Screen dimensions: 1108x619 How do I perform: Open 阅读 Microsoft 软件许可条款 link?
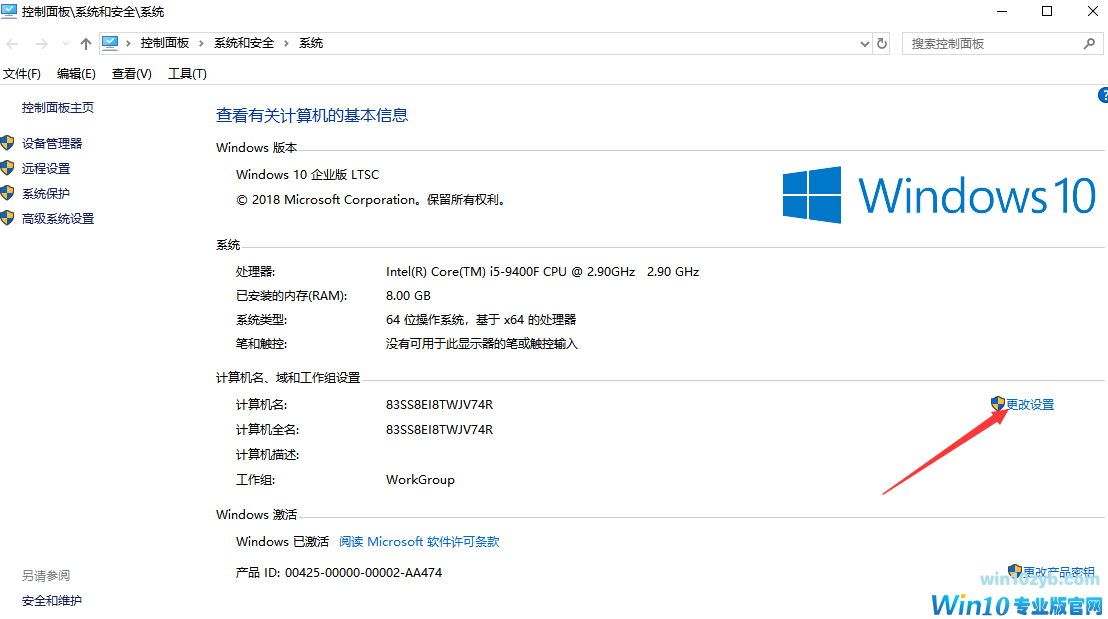tap(418, 542)
